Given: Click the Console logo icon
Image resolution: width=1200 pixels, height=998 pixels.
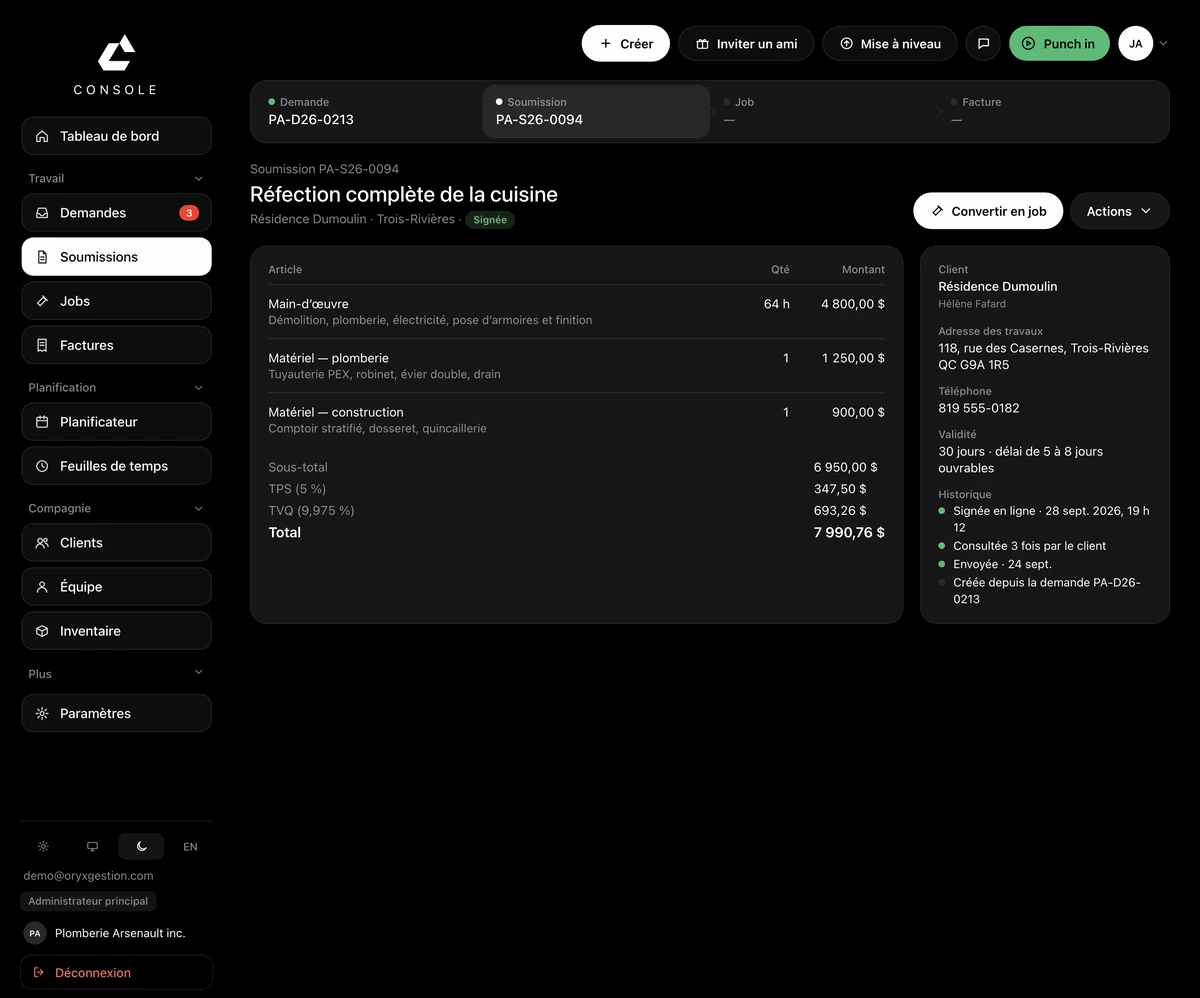Looking at the screenshot, I should coord(116,53).
